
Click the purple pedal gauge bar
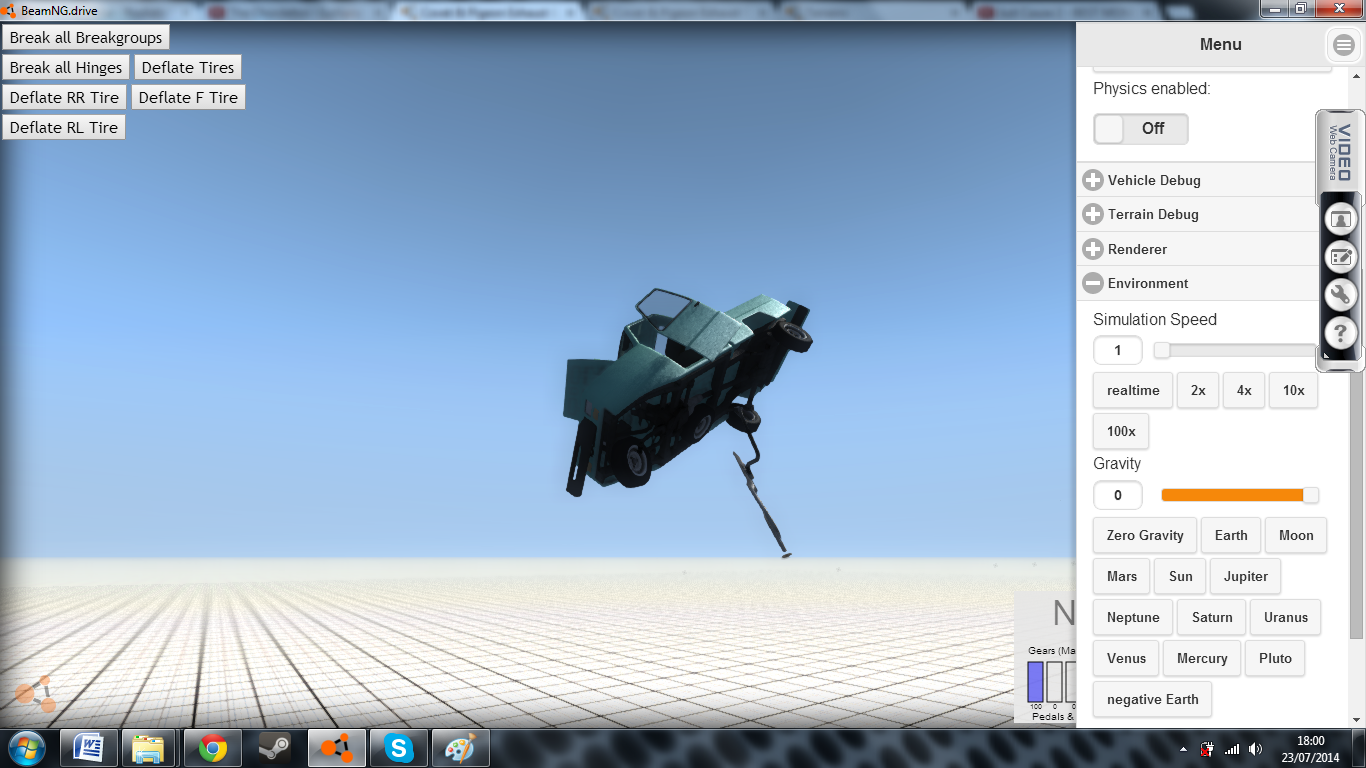tap(1035, 682)
